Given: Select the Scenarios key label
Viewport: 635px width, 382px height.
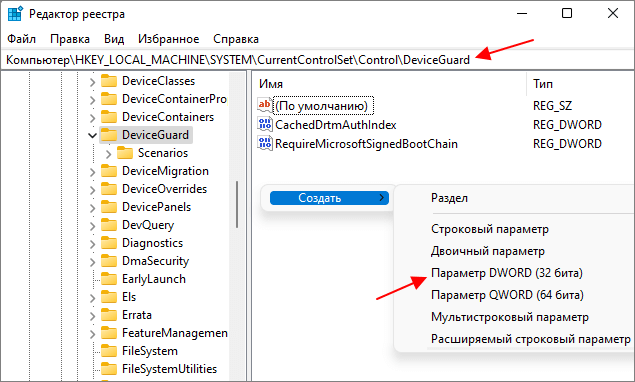Looking at the screenshot, I should click(163, 153).
